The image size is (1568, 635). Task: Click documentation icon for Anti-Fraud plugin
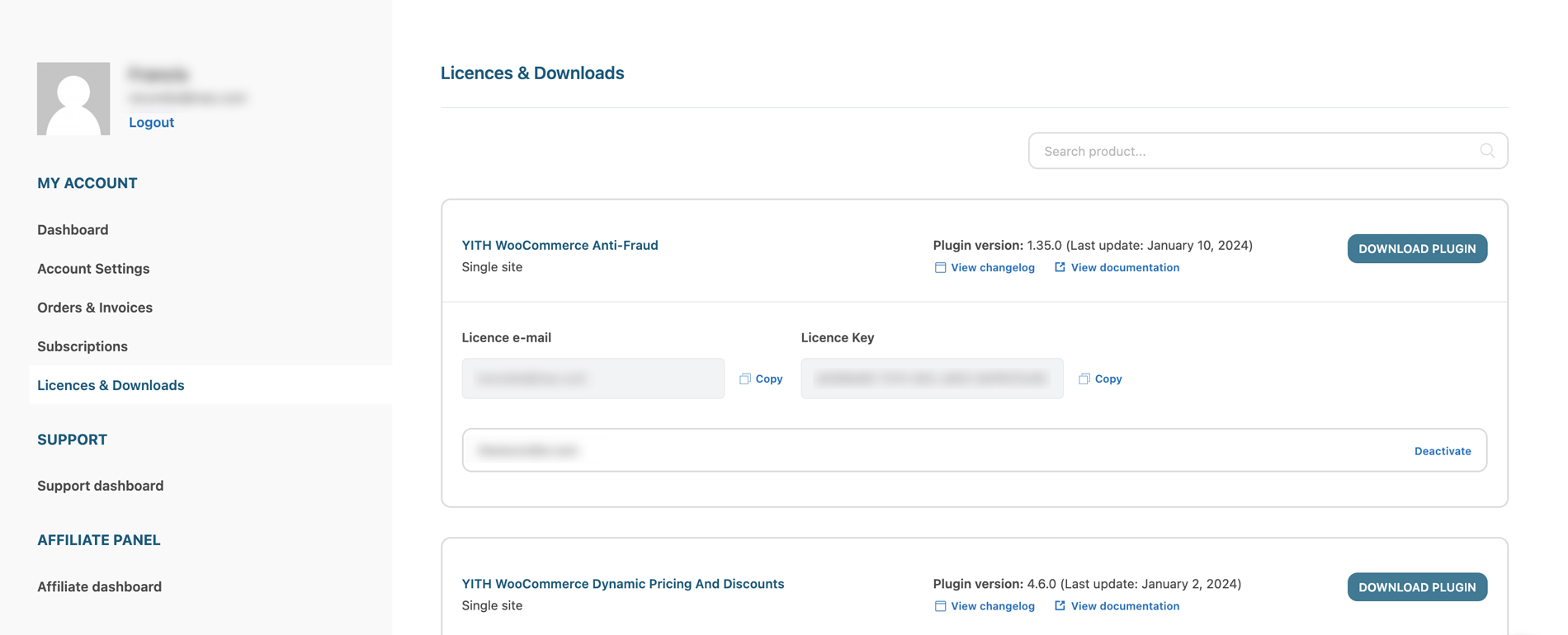pyautogui.click(x=1060, y=267)
